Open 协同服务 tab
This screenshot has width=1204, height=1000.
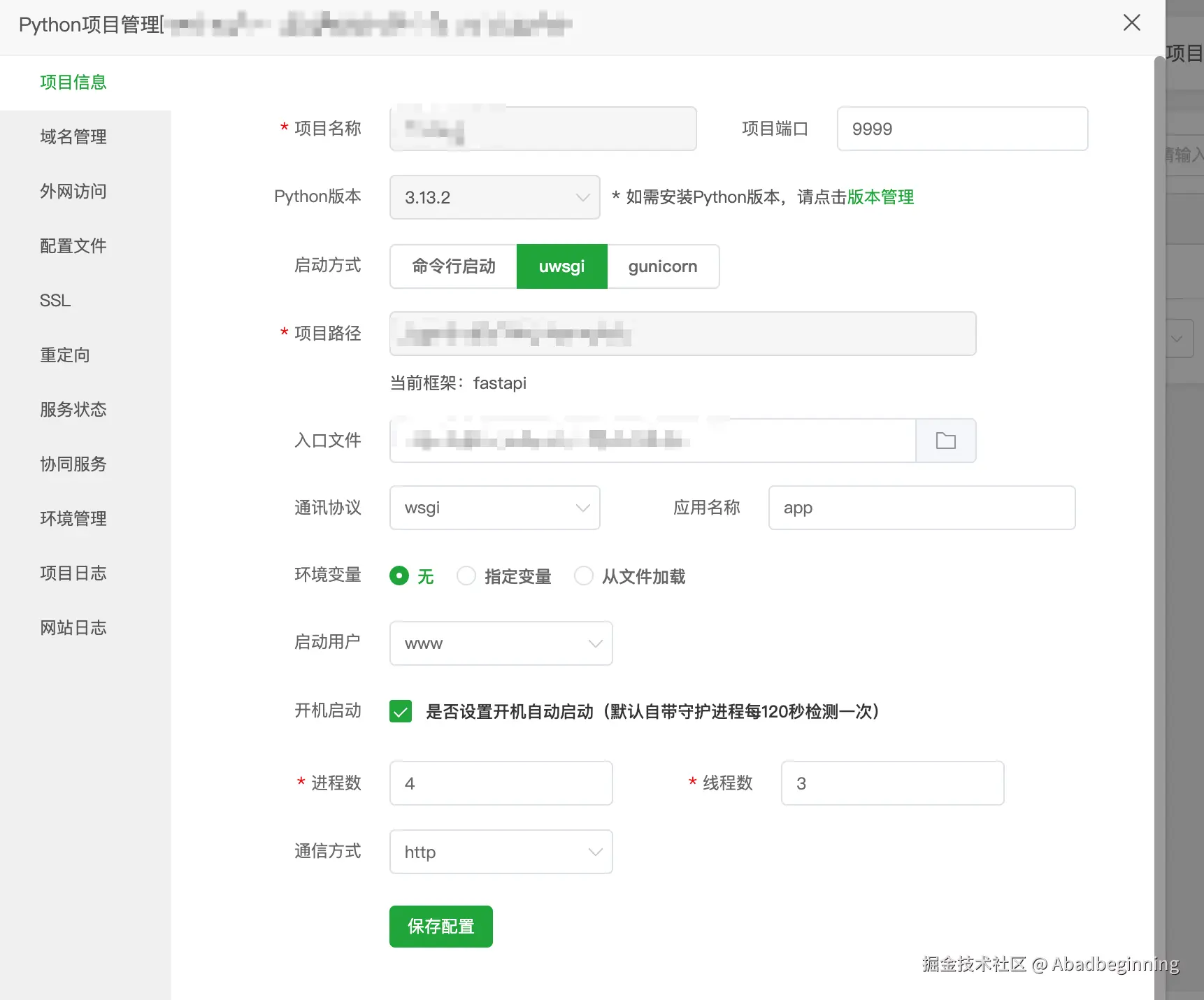click(x=73, y=464)
